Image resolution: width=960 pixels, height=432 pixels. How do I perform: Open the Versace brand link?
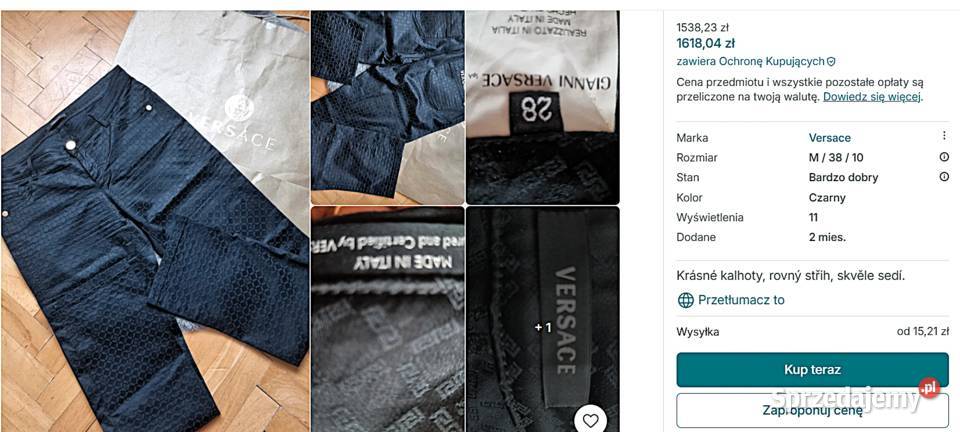(830, 138)
